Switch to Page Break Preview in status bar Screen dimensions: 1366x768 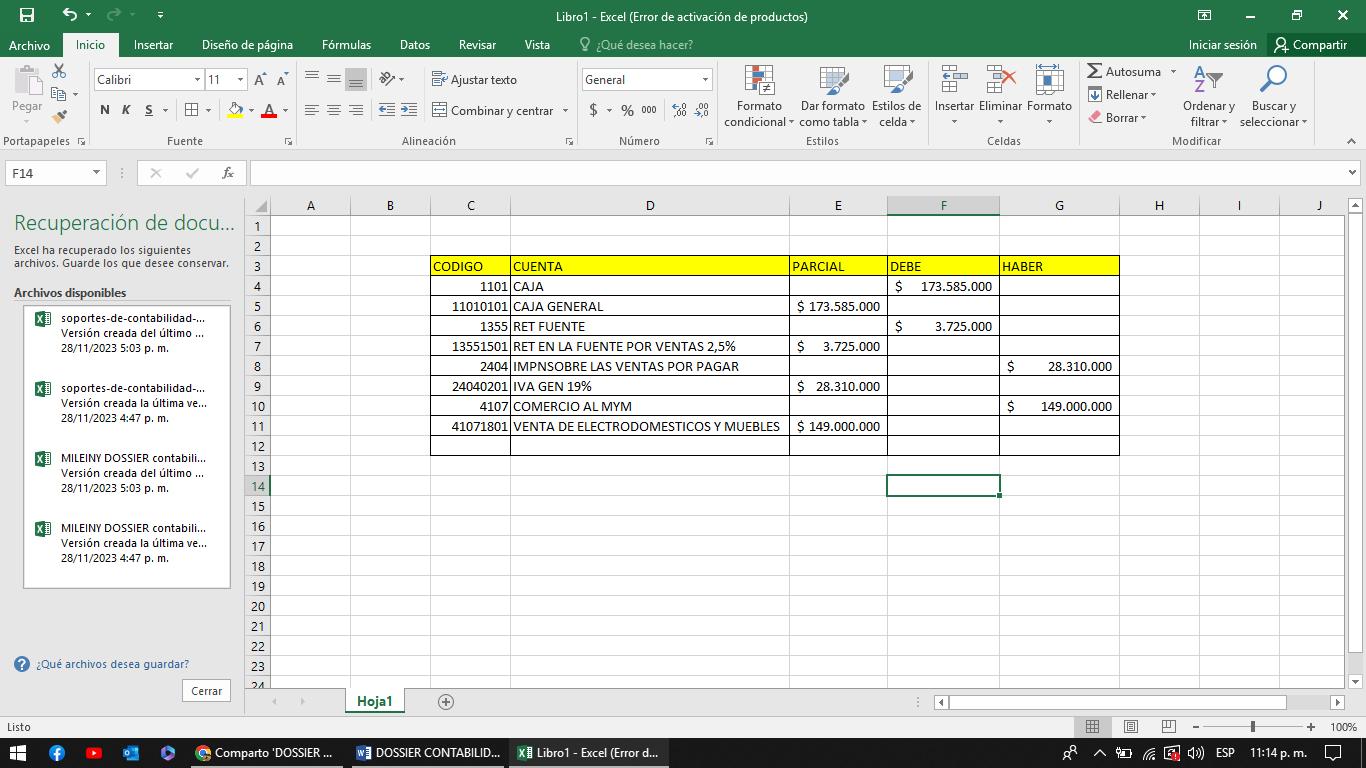[1168, 726]
